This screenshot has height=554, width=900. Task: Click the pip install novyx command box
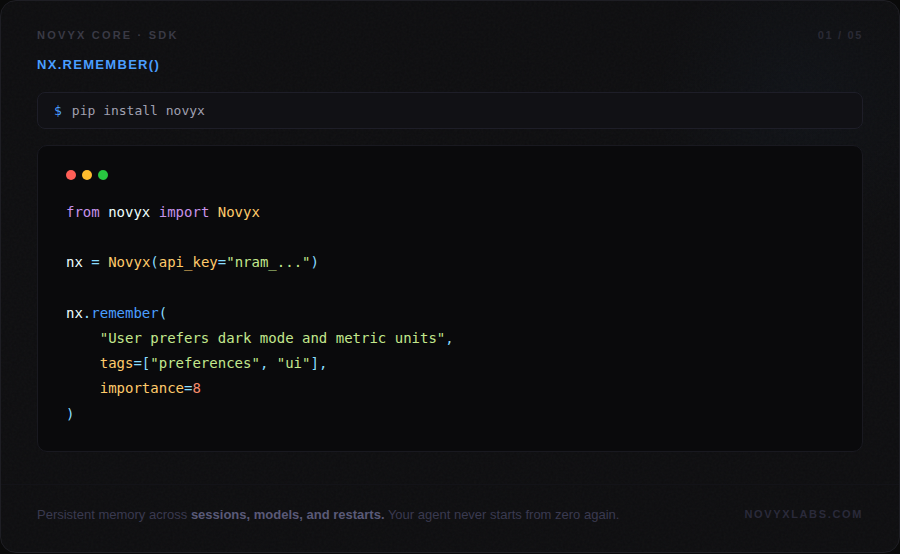[x=449, y=111]
